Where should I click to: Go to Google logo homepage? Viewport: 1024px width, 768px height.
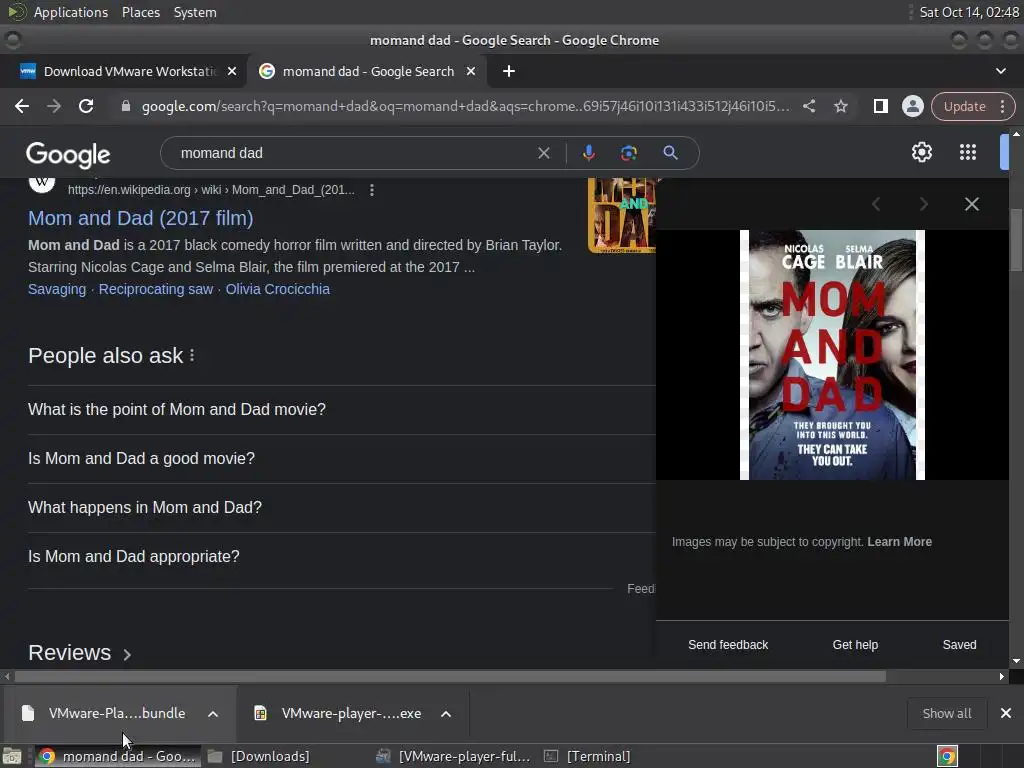pyautogui.click(x=68, y=155)
